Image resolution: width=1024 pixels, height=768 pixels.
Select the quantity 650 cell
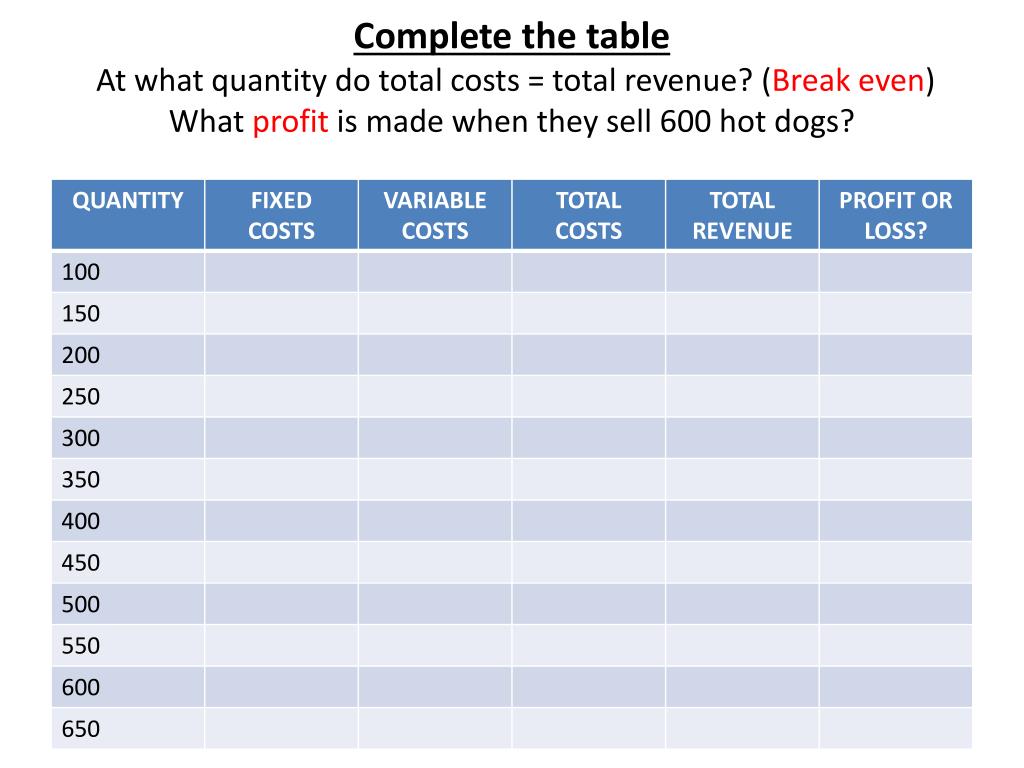(x=128, y=729)
